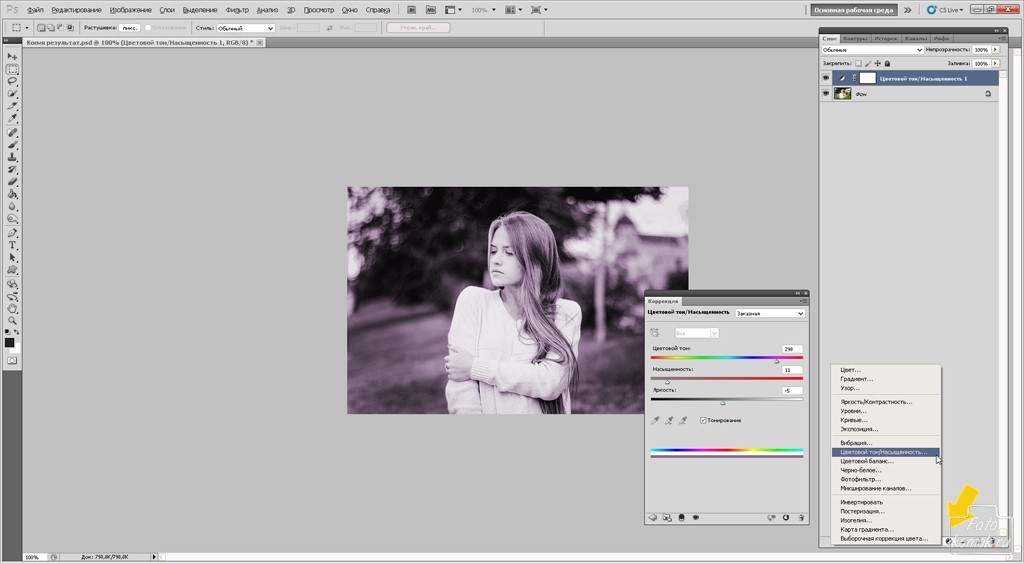Viewport: 1024px width, 563px height.
Task: Open the Фильтр menu
Action: pos(237,10)
